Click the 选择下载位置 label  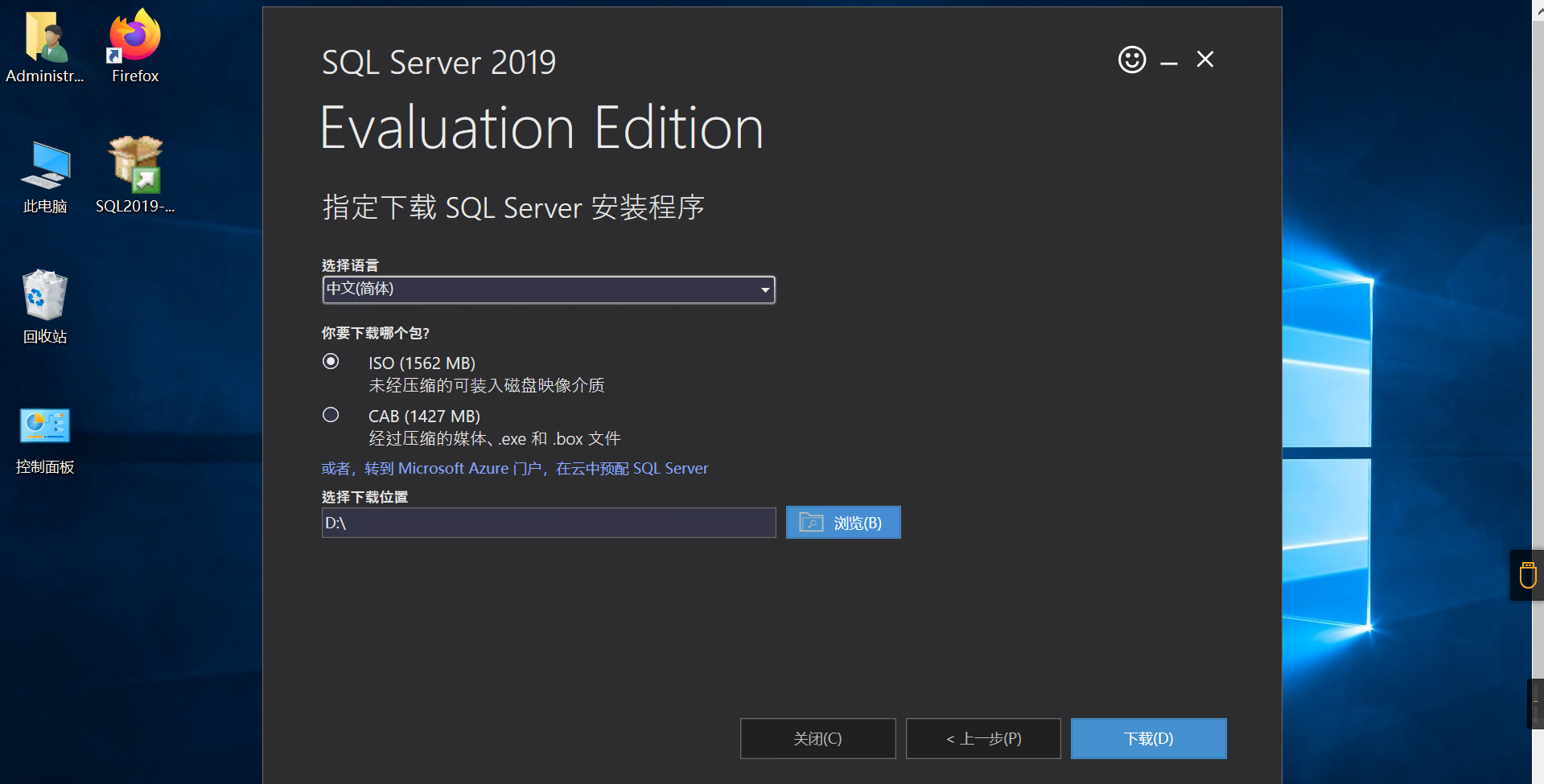[364, 497]
